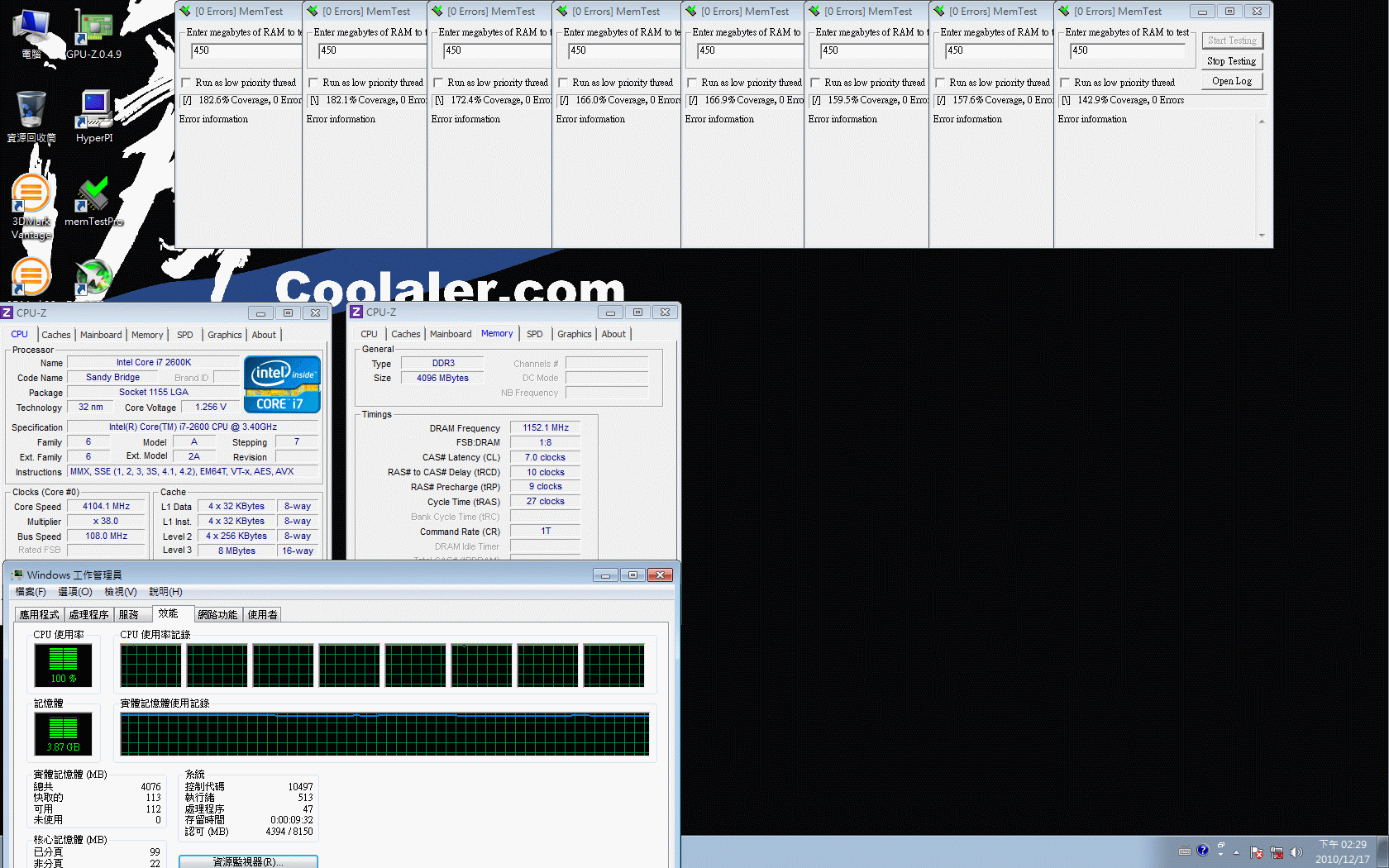Open the Action Center flag icon in the tray
This screenshot has width=1389, height=868.
pos(1257,852)
